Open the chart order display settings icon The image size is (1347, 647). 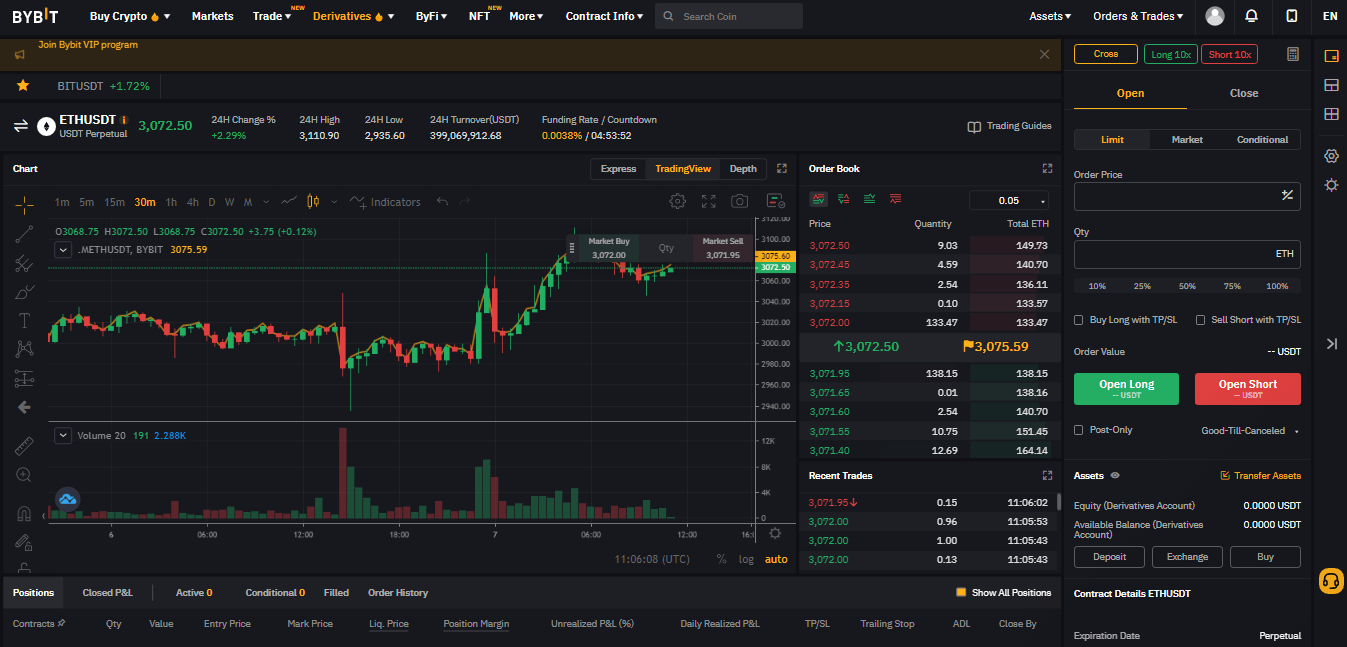click(775, 201)
